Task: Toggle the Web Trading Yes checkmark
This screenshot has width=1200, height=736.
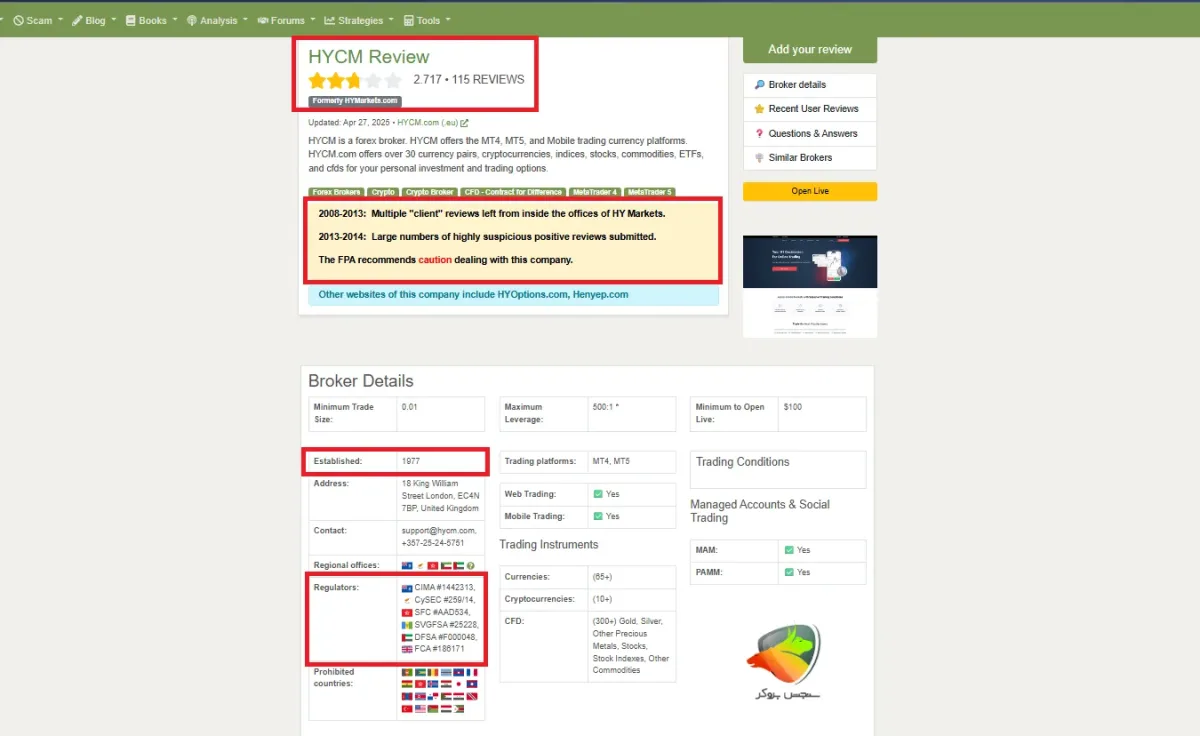Action: point(598,494)
